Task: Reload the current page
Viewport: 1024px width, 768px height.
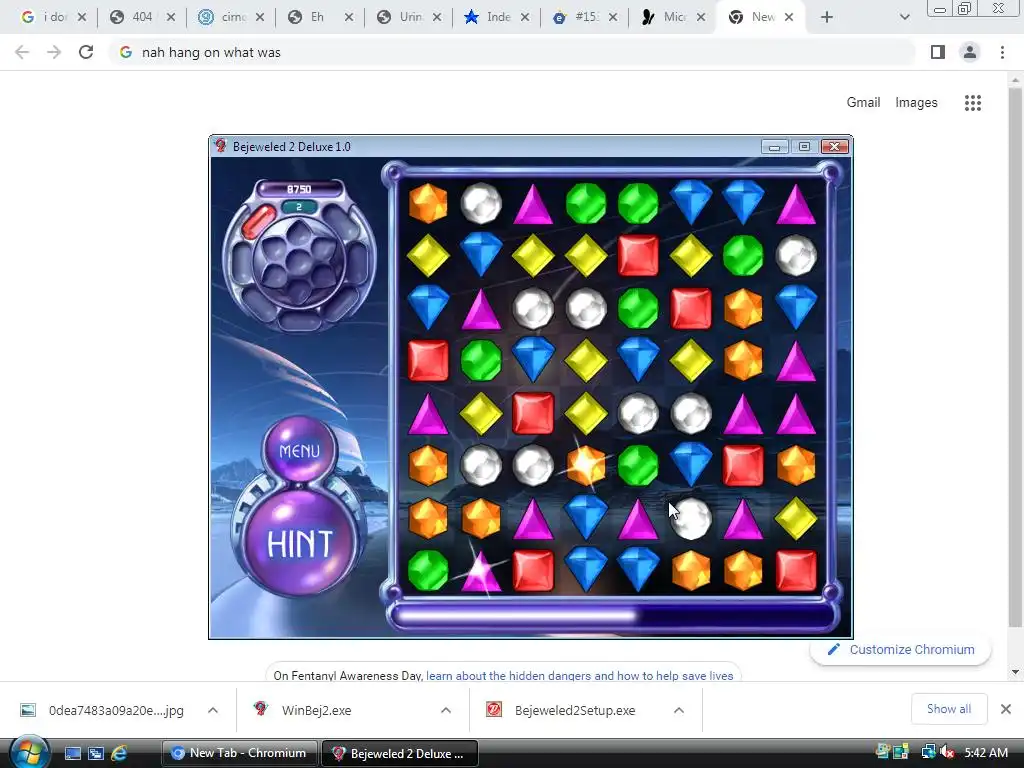Action: (86, 52)
